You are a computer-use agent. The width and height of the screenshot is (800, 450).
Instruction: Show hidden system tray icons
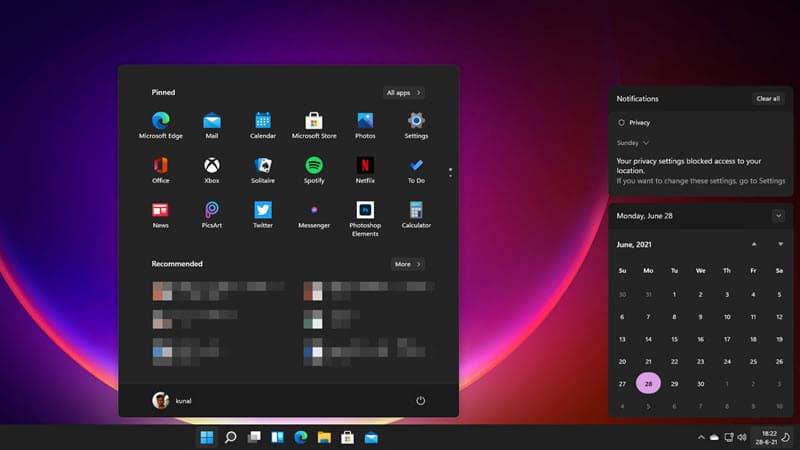701,437
